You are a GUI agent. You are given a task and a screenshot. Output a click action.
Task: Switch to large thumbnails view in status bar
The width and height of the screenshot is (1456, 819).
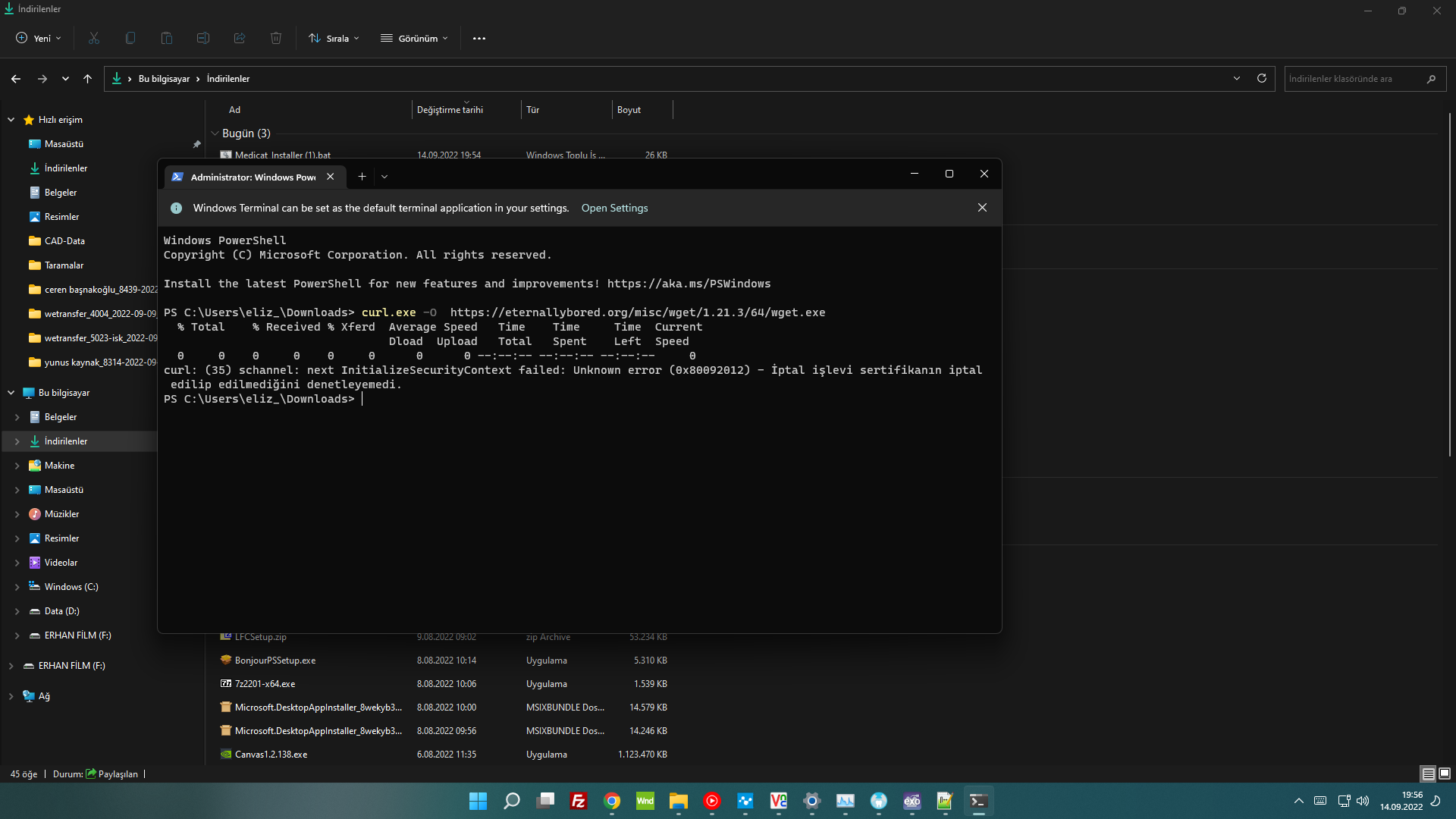[x=1443, y=773]
